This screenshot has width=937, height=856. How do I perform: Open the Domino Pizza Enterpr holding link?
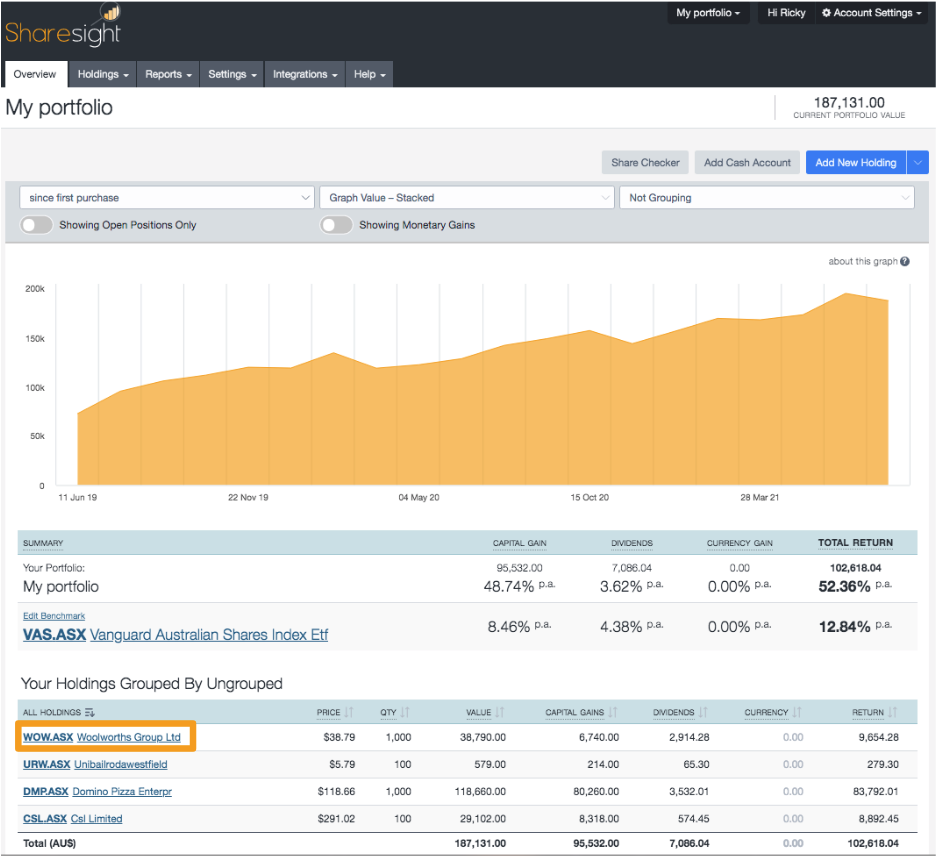122,791
